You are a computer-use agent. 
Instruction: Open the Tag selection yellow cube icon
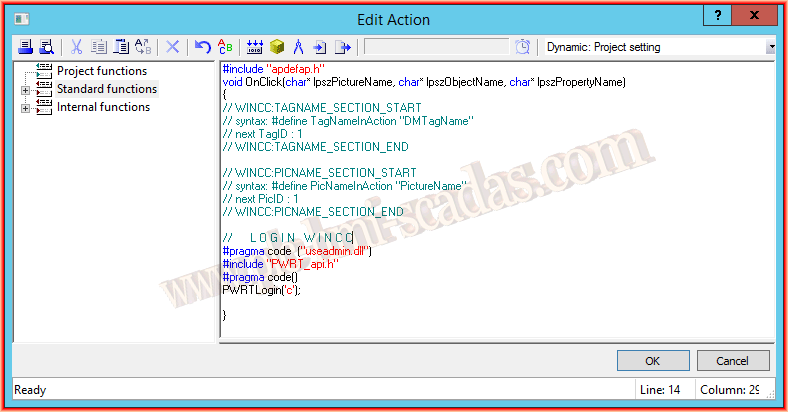coord(277,47)
